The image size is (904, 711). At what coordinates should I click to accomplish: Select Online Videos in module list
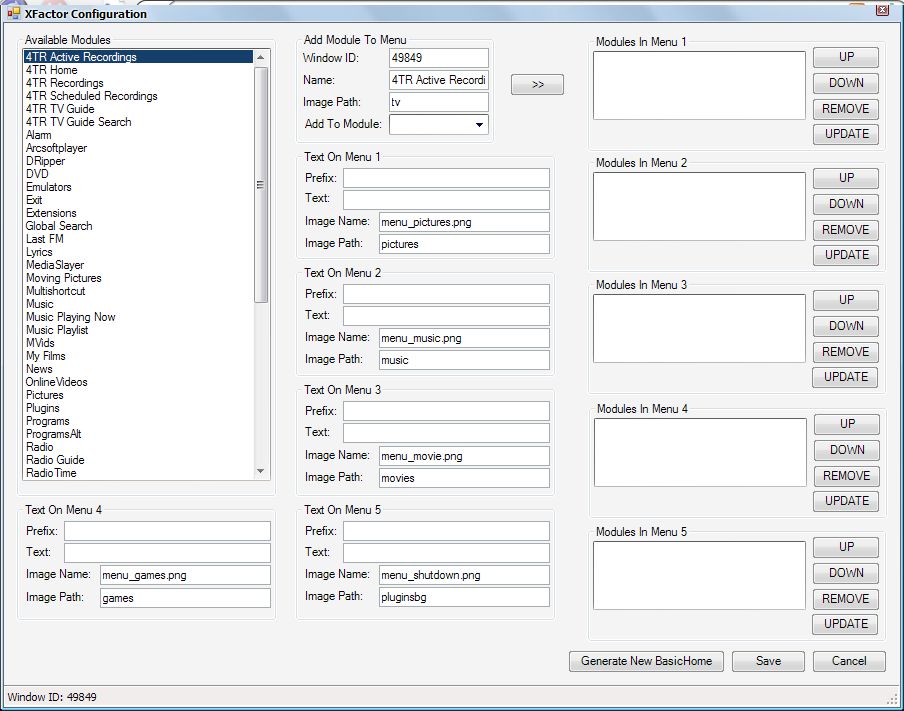tap(56, 382)
